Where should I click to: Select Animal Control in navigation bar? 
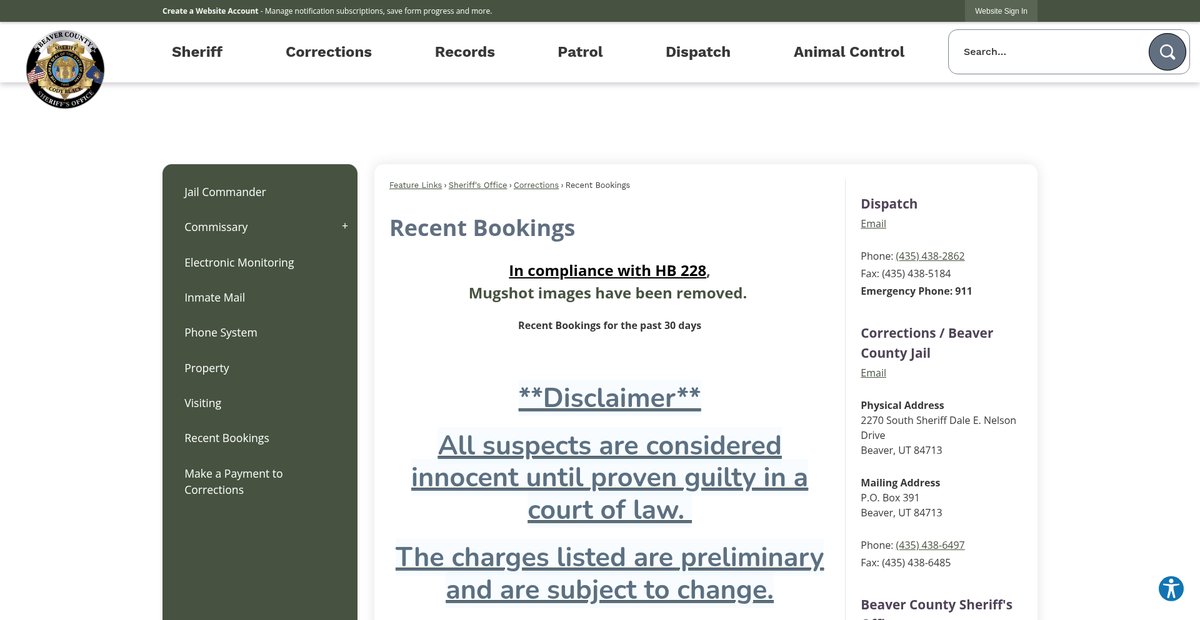(x=848, y=52)
